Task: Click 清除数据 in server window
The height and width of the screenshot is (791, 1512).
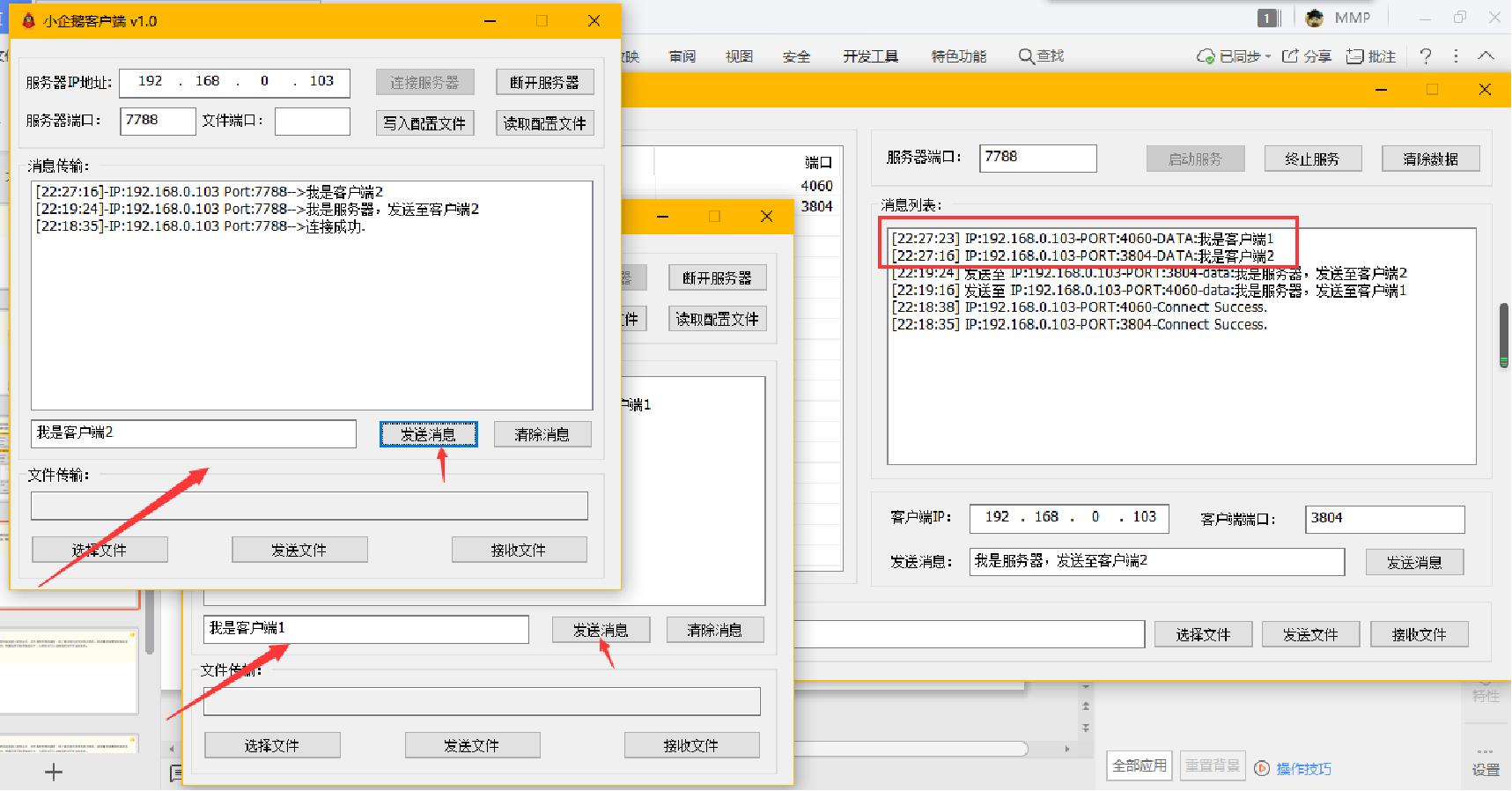Action: click(x=1431, y=159)
